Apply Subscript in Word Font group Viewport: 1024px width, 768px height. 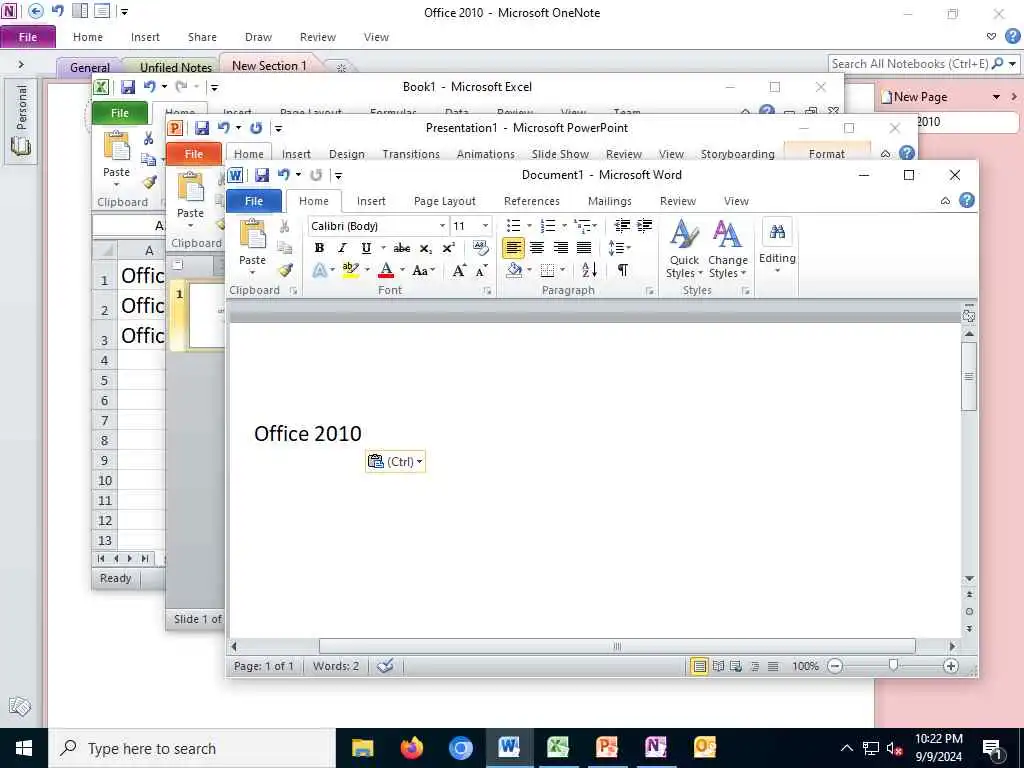click(426, 248)
